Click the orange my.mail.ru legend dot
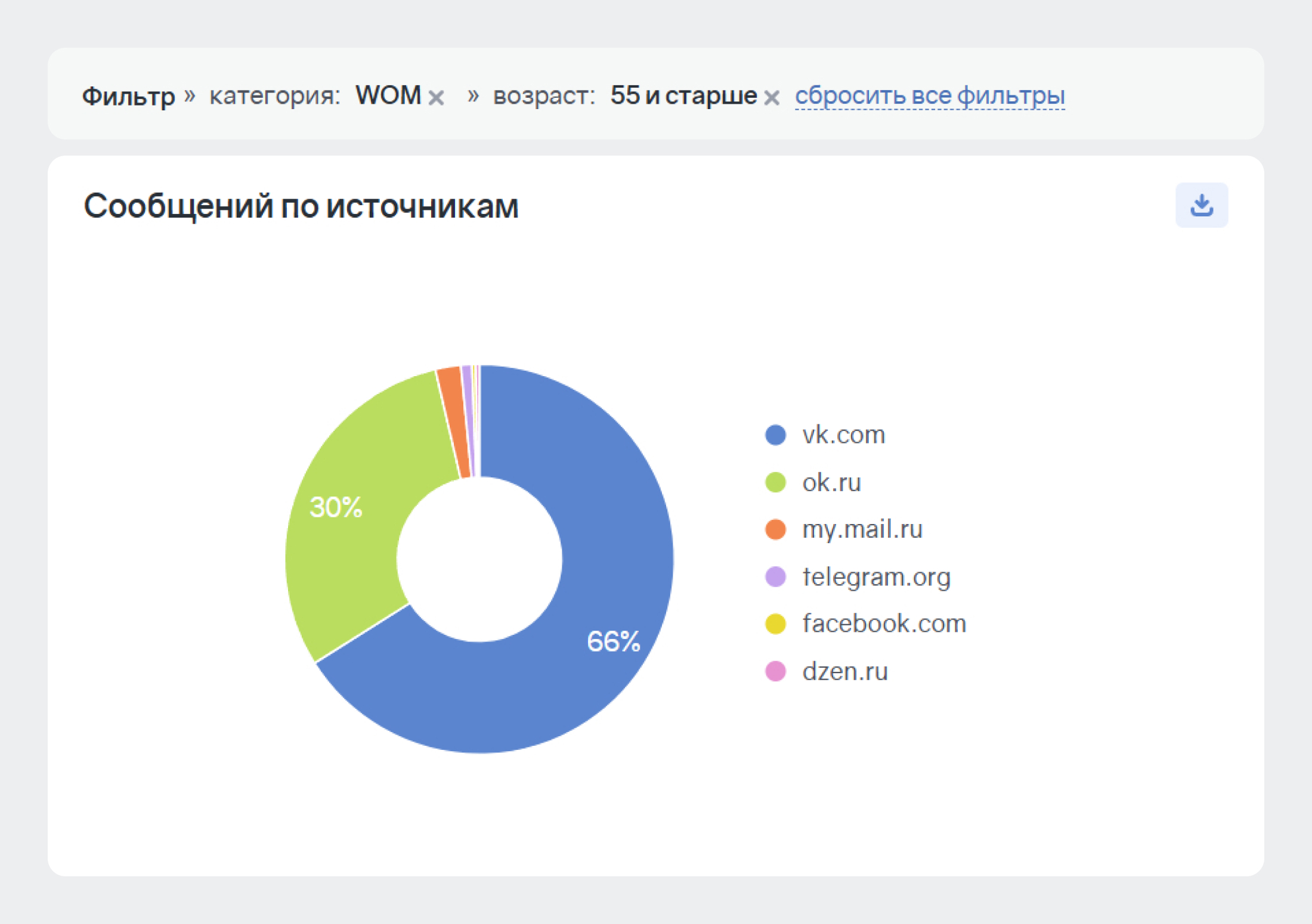This screenshot has width=1312, height=924. 775,529
